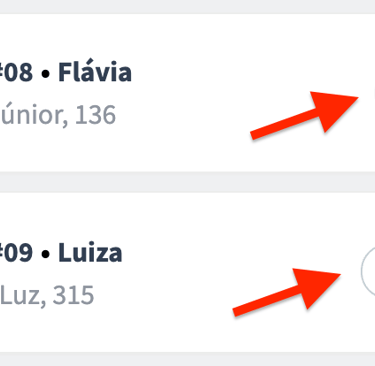Tick the round checkbox beside Luiza

tap(368, 272)
